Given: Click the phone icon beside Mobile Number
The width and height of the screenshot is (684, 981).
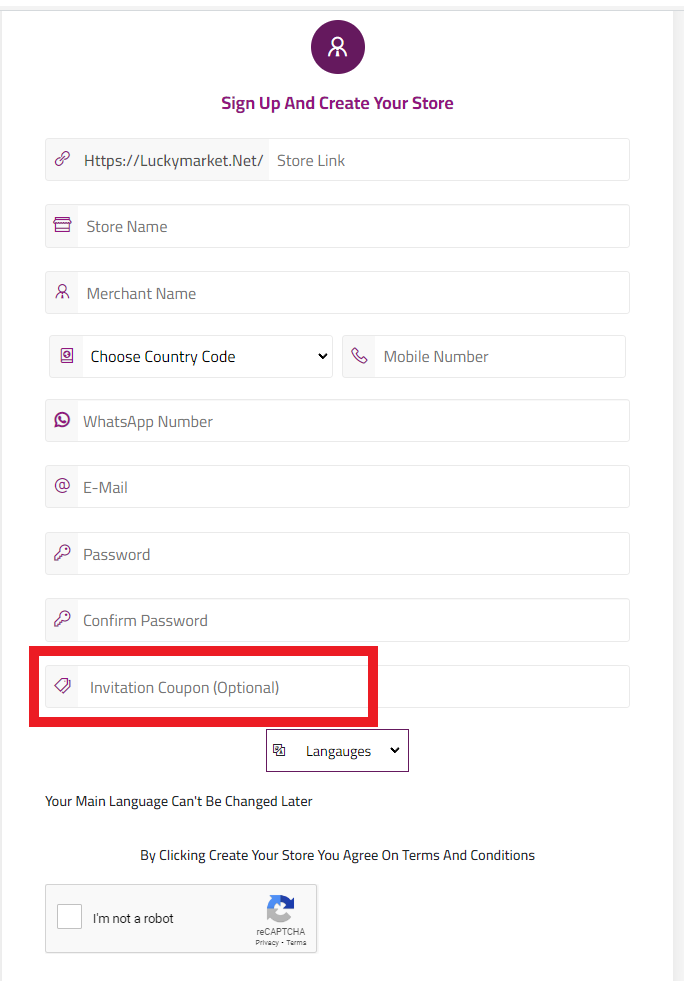Looking at the screenshot, I should point(360,356).
